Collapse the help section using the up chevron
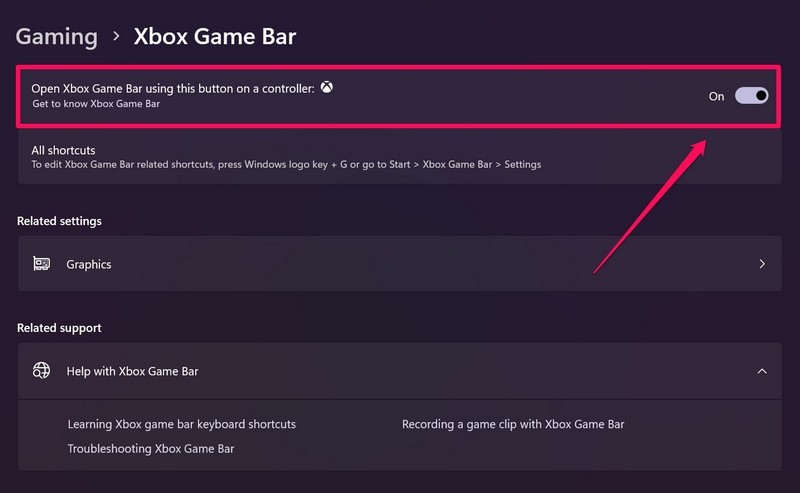Image resolution: width=800 pixels, height=493 pixels. tap(762, 371)
